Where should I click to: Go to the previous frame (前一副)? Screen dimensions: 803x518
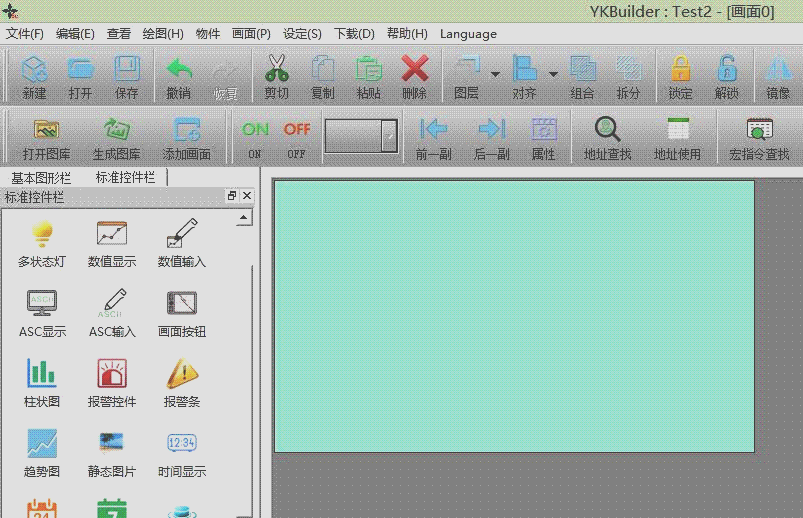click(434, 137)
